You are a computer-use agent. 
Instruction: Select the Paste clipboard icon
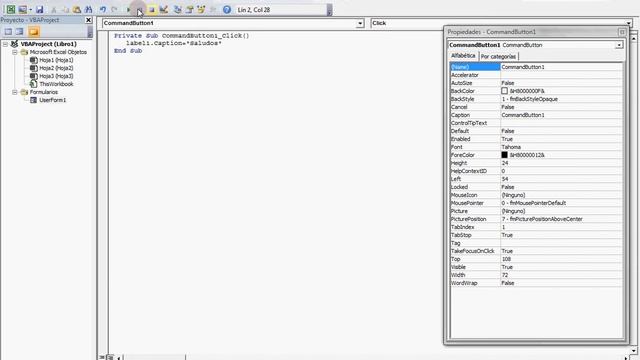[x=77, y=9]
